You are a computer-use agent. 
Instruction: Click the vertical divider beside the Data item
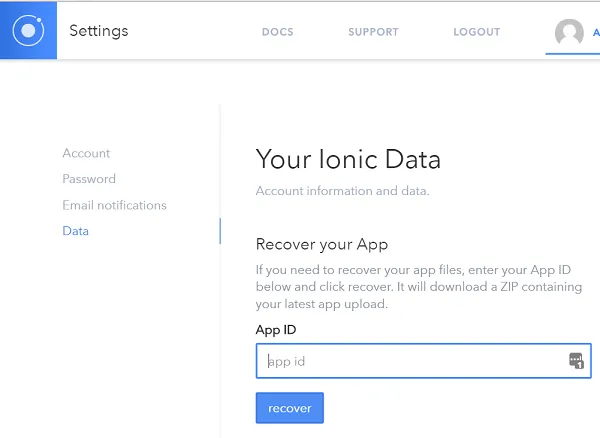219,231
